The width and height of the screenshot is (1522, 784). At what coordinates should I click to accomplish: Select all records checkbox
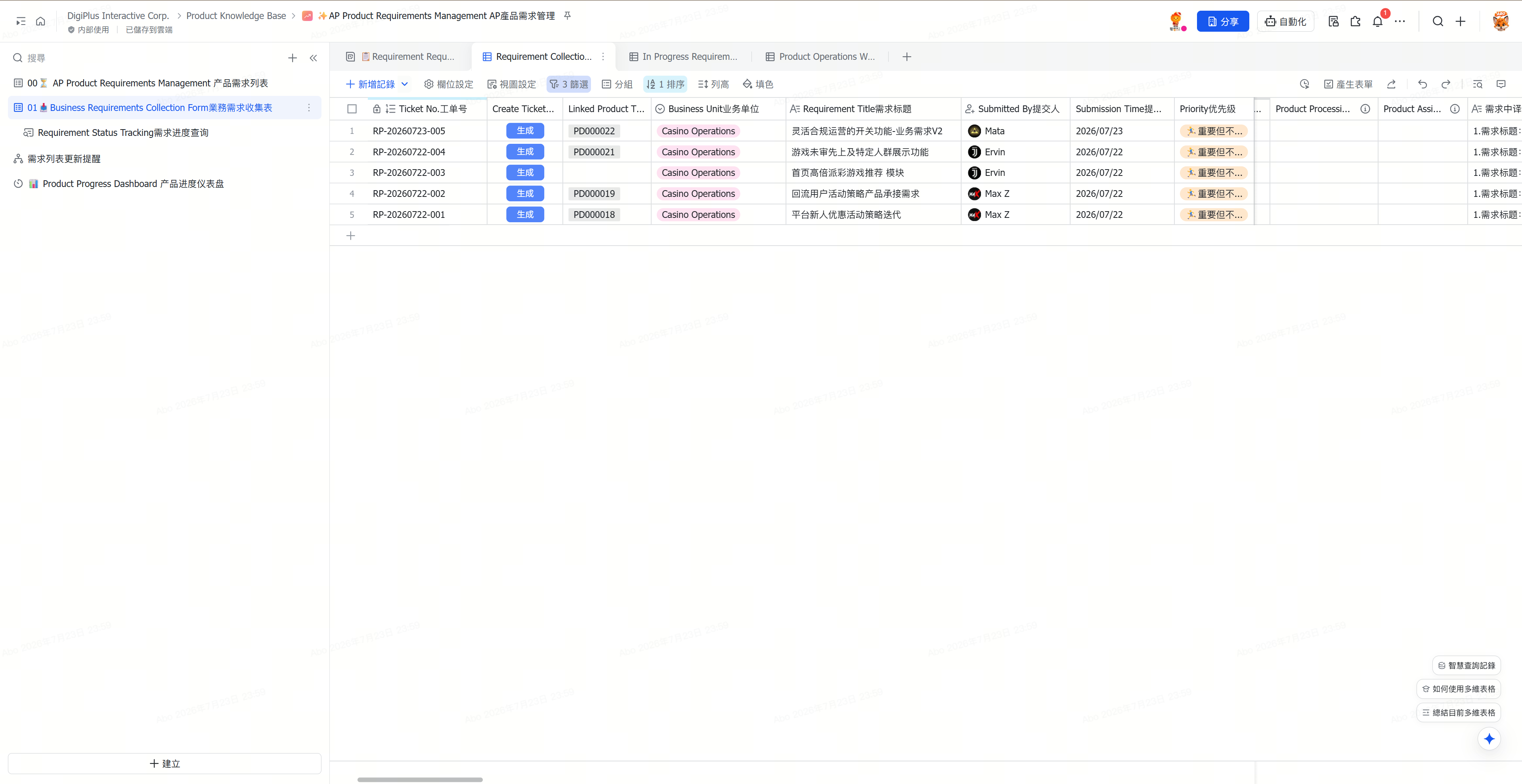pyautogui.click(x=352, y=109)
